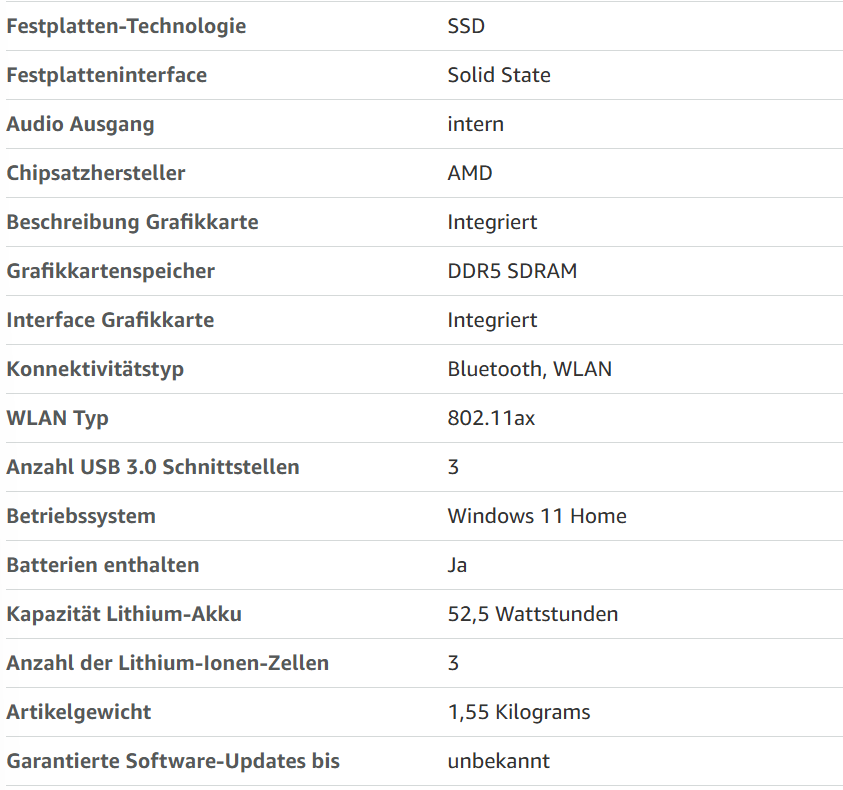This screenshot has width=843, height=790.
Task: Select the AMD value text
Action: click(x=470, y=173)
